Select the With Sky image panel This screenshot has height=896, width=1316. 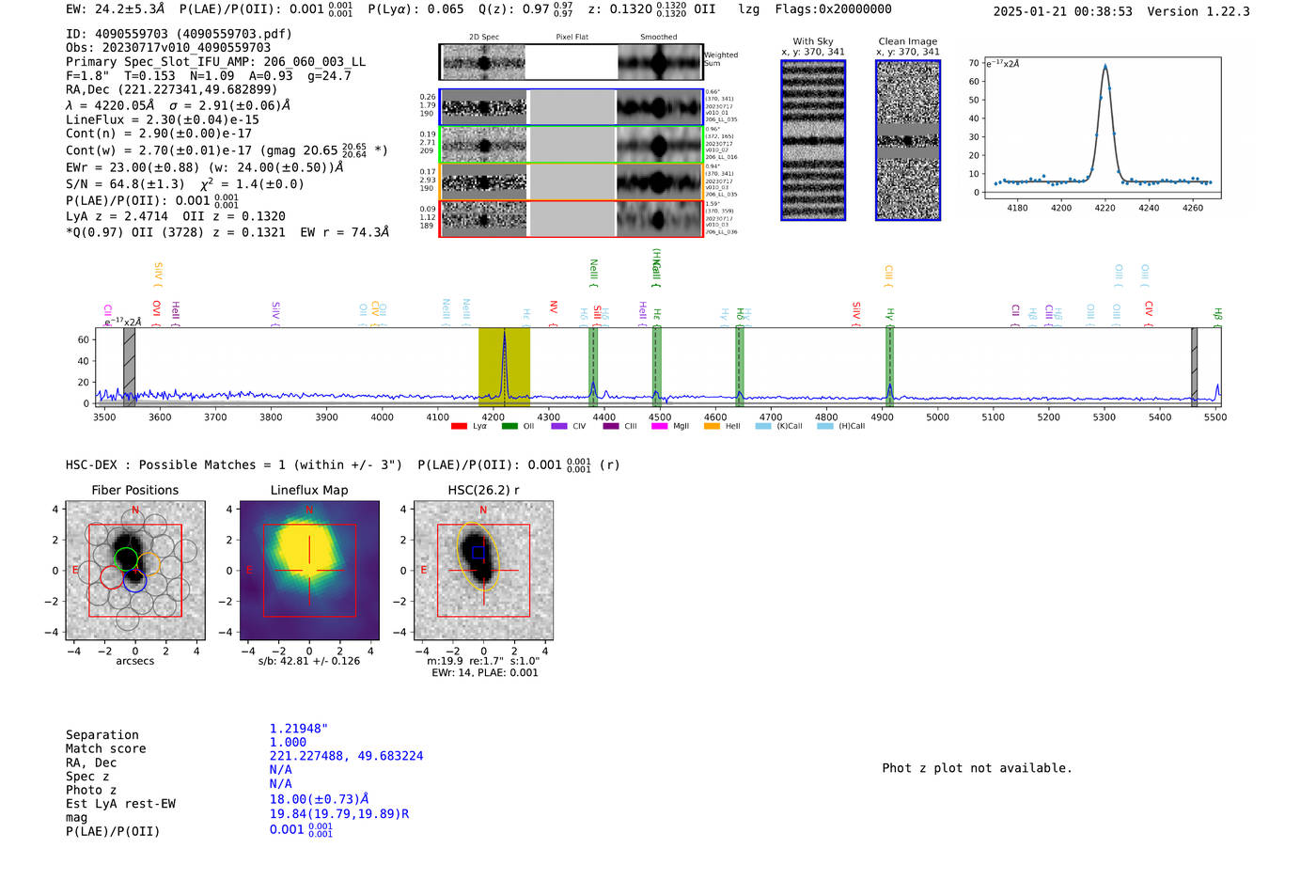tap(813, 140)
